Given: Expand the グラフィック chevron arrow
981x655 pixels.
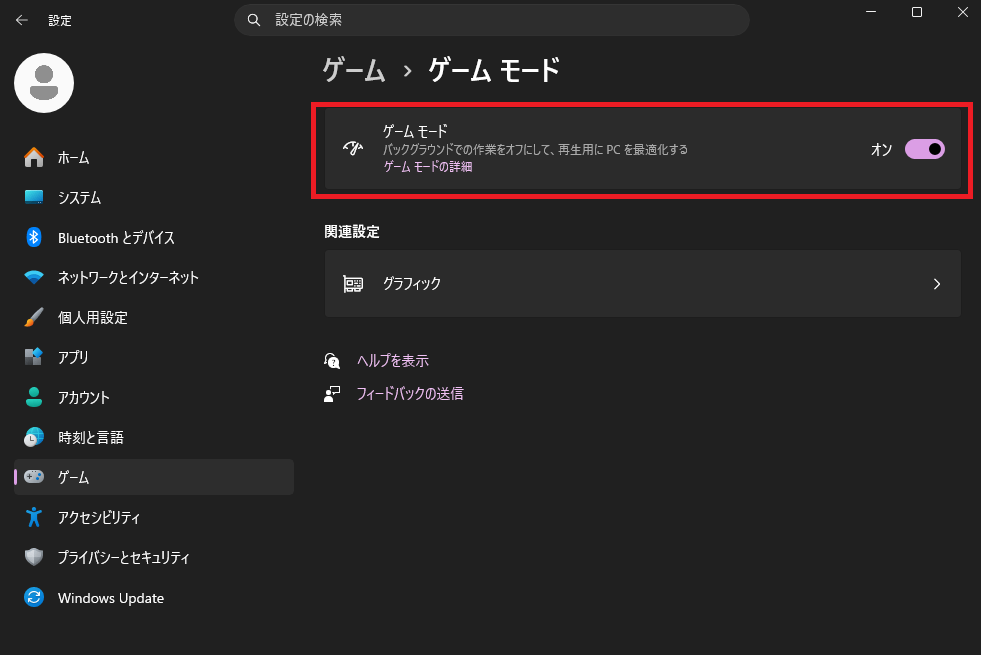Looking at the screenshot, I should [936, 284].
